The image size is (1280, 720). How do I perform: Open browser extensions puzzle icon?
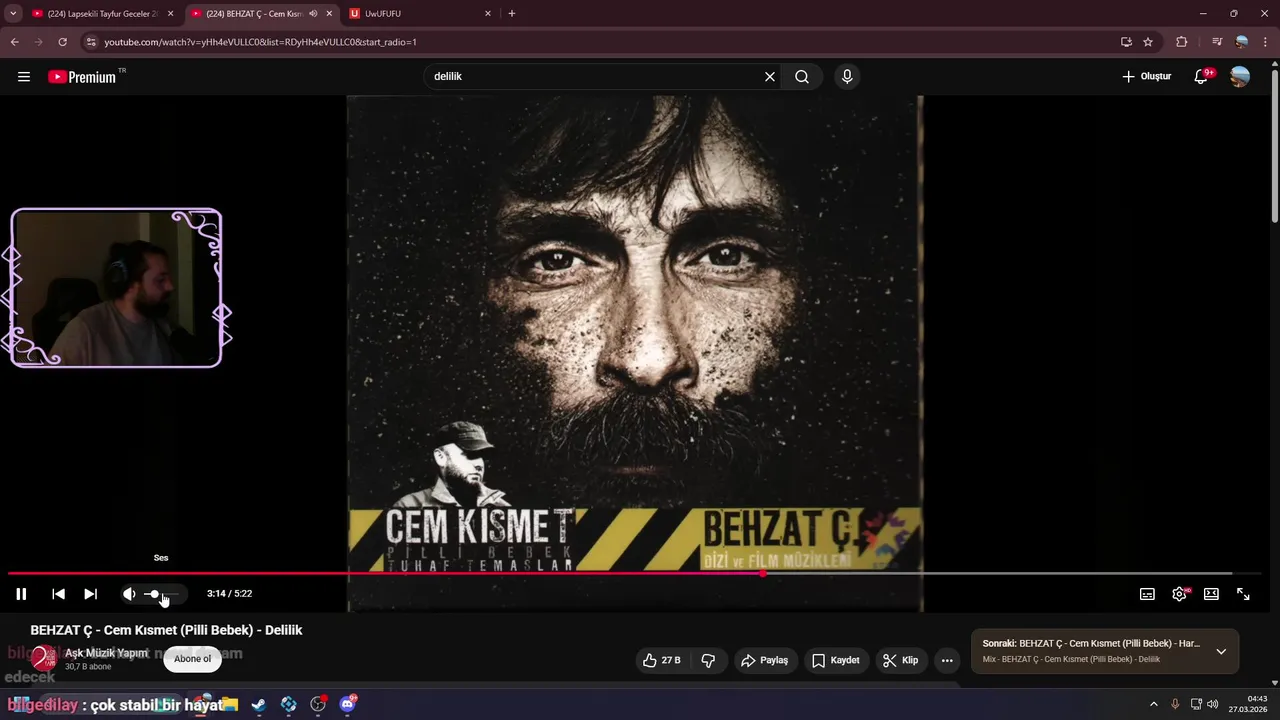[x=1182, y=42]
